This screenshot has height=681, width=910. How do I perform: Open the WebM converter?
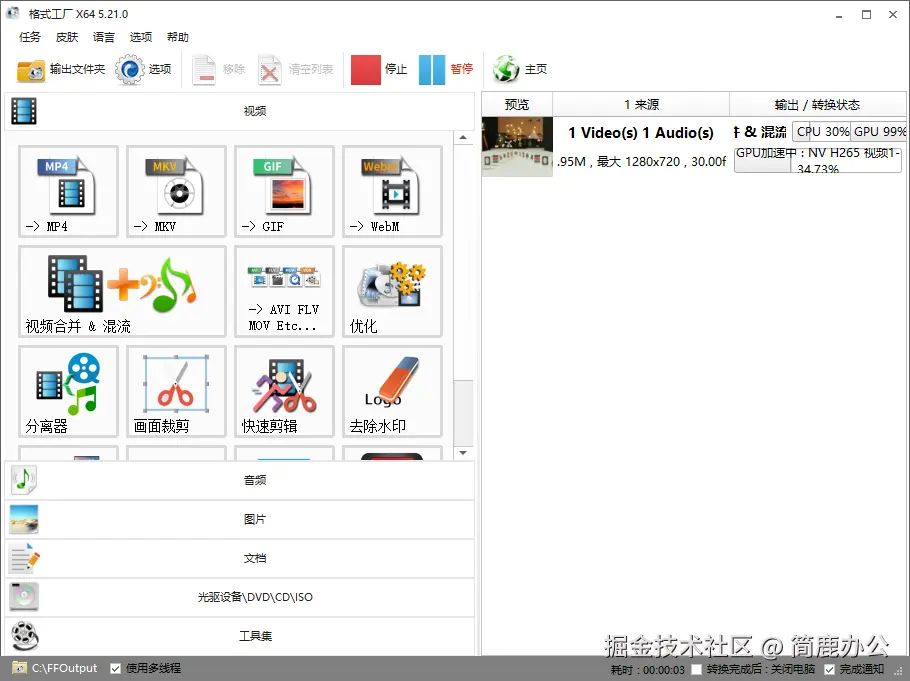pos(391,191)
